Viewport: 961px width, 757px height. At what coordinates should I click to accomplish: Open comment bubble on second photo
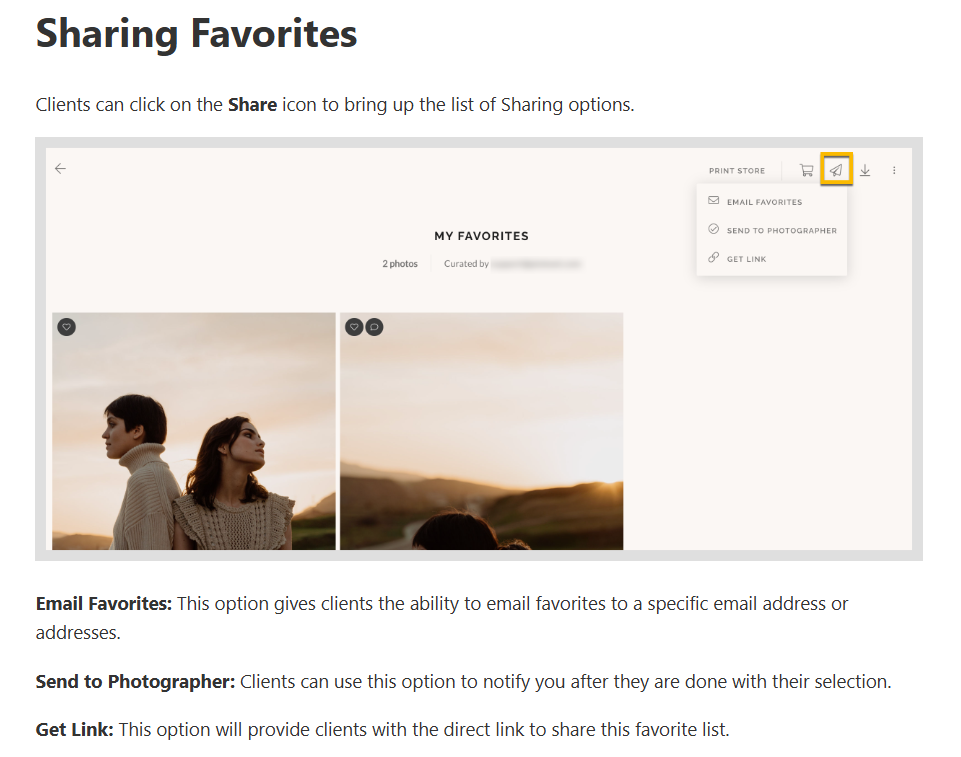pos(374,327)
